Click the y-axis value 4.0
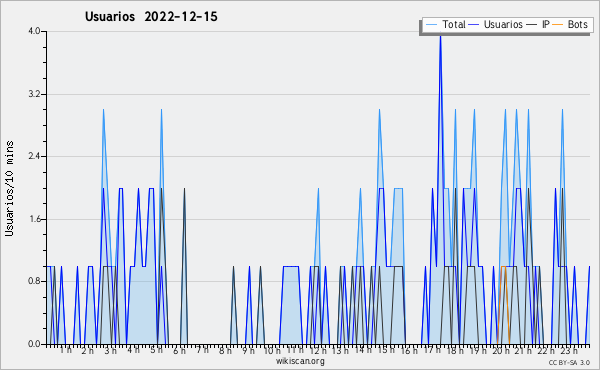This screenshot has height=370, width=600. (x=34, y=31)
